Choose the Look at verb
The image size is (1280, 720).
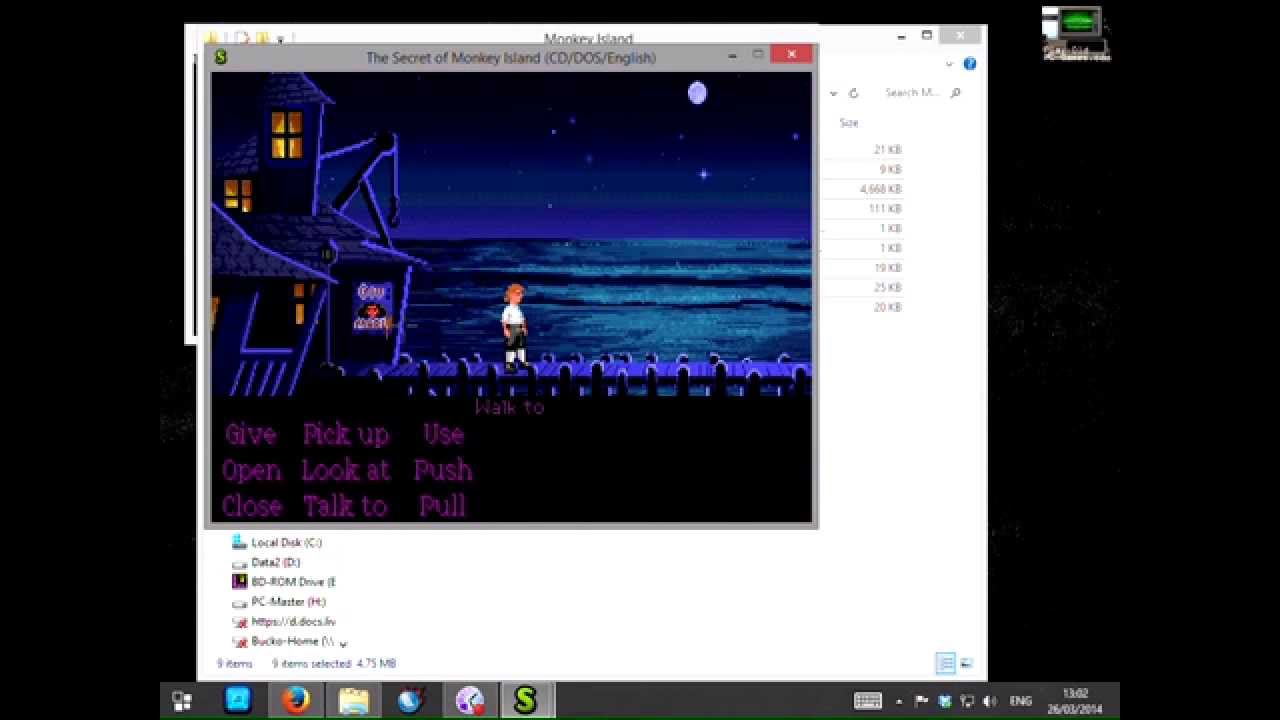point(345,470)
